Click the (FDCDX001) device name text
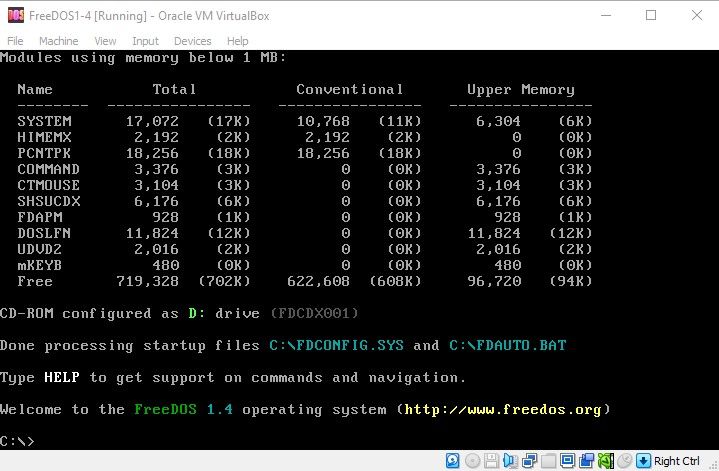Viewport: 719px width, 471px height. [x=314, y=313]
